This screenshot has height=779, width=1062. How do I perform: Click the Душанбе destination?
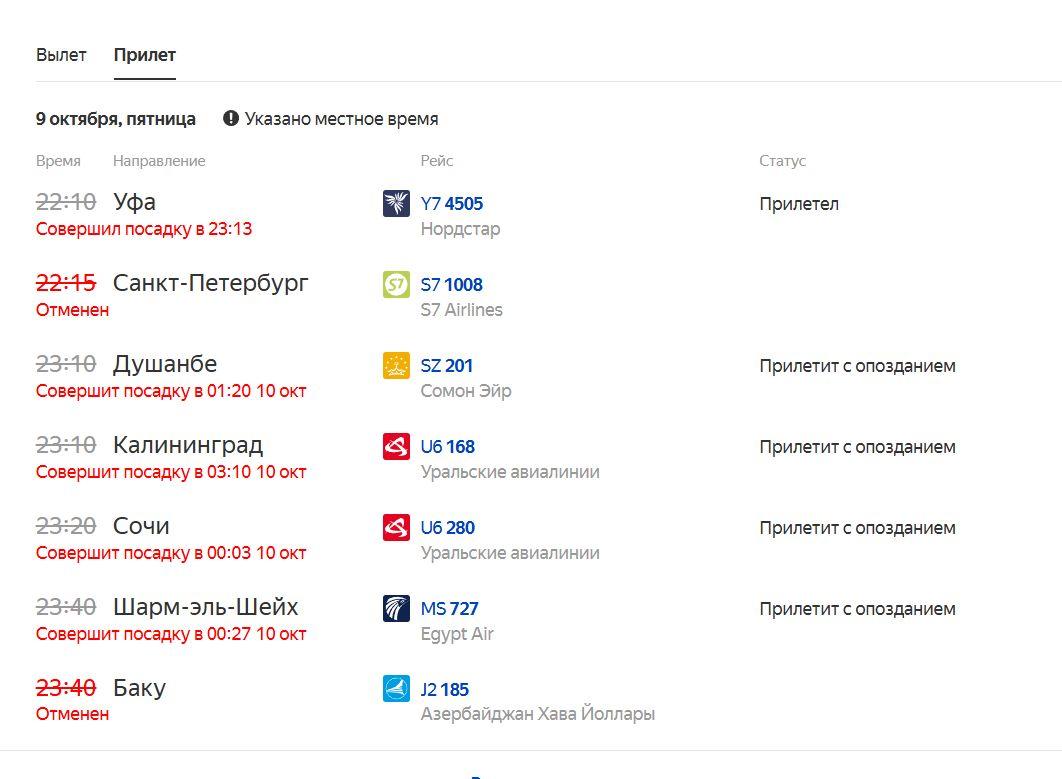pyautogui.click(x=165, y=364)
